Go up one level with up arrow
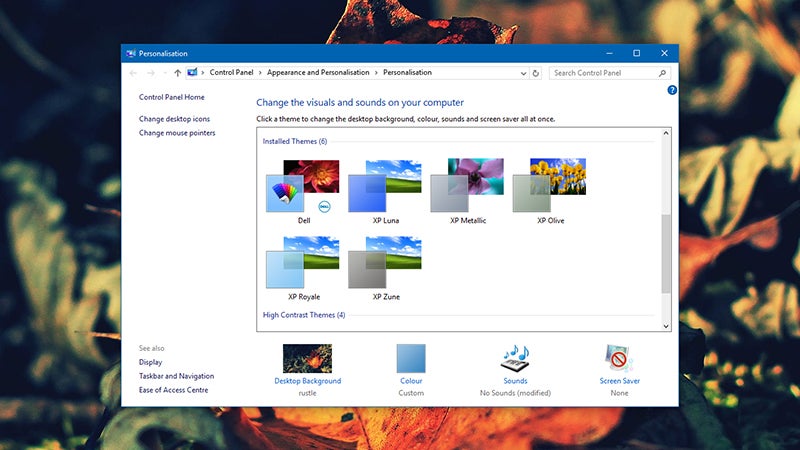The height and width of the screenshot is (450, 800). (x=177, y=73)
